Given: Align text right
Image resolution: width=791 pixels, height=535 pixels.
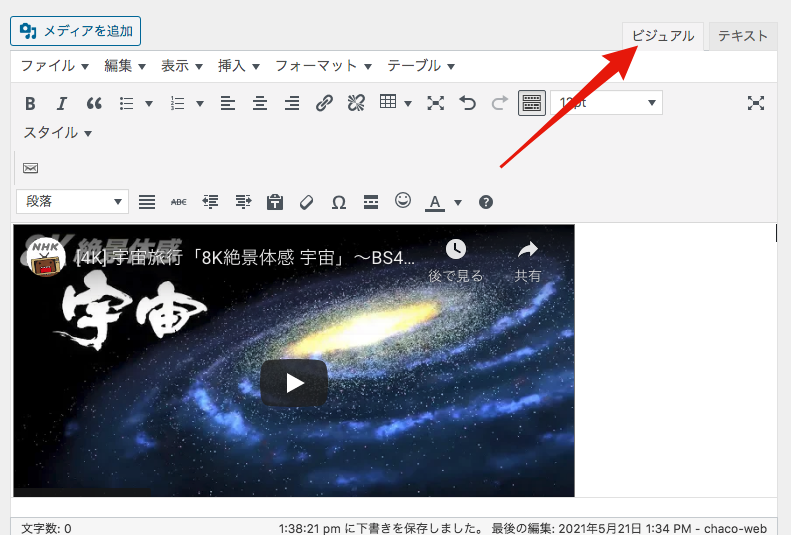Looking at the screenshot, I should 292,103.
